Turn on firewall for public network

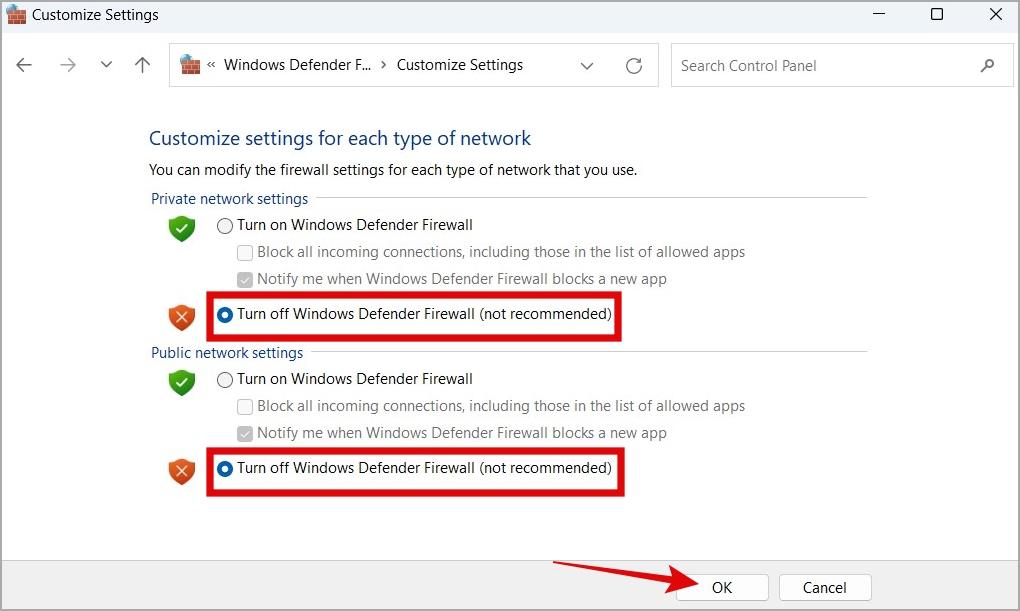coord(224,380)
